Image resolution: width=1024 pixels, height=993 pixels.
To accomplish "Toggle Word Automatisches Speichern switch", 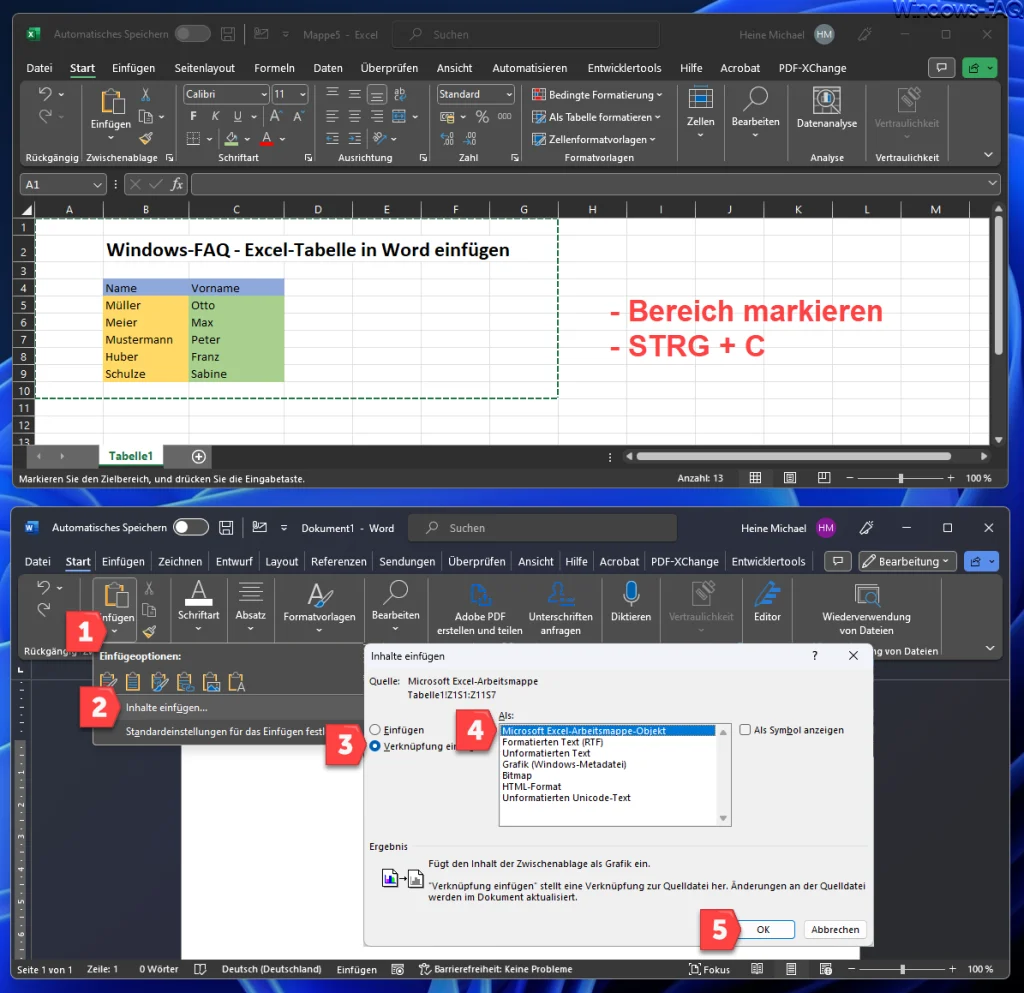I will [x=191, y=528].
